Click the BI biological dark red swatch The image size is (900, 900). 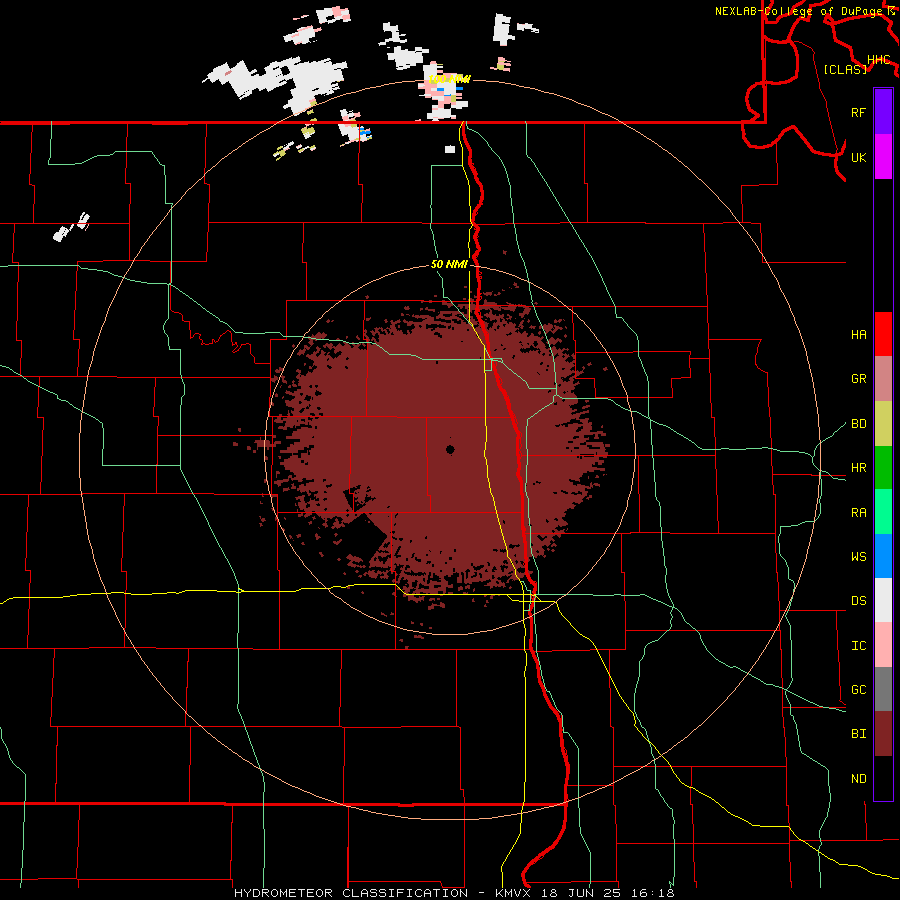click(883, 734)
